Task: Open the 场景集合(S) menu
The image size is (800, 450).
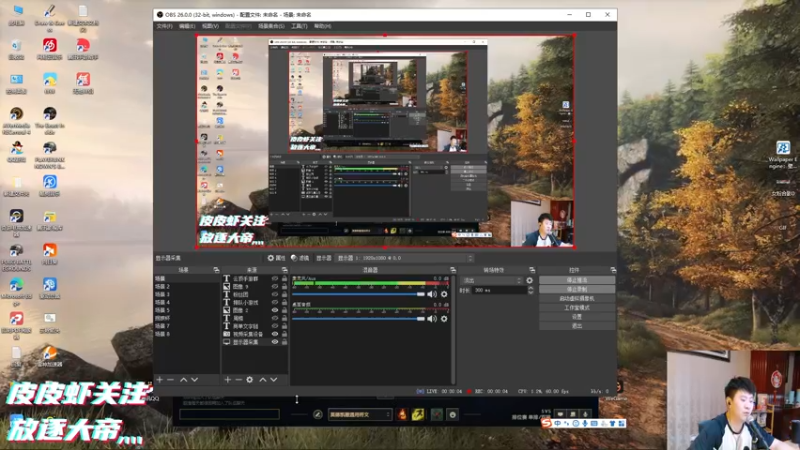Action: [x=271, y=26]
